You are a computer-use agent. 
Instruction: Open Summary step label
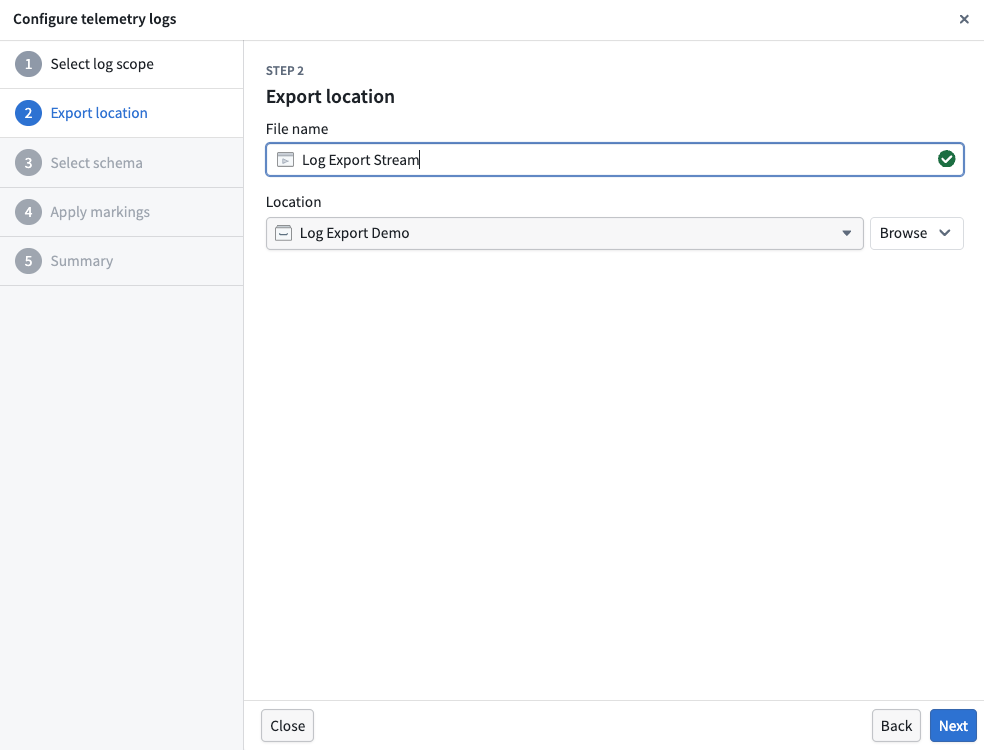[82, 261]
